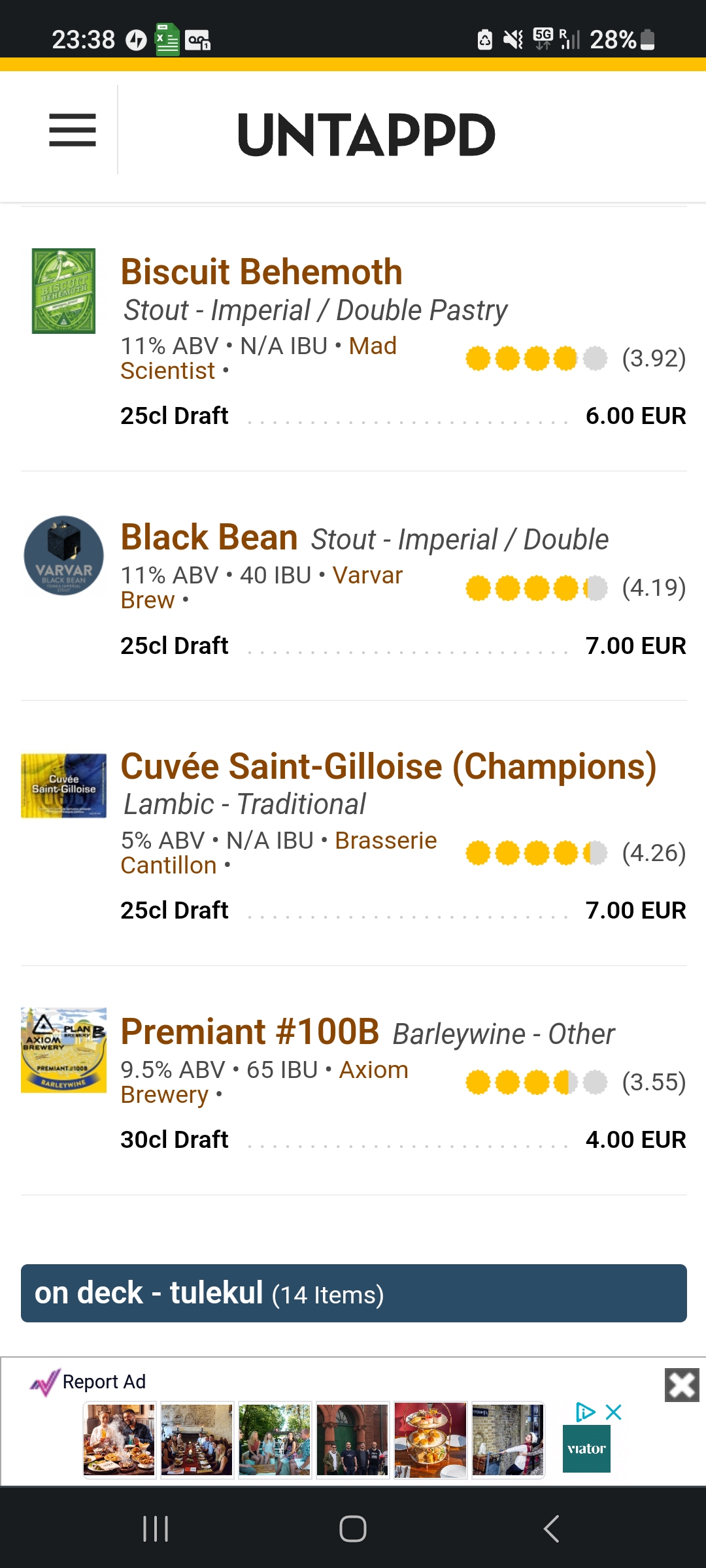Screen dimensions: 706x1568
Task: Visit the Brasserie Cantillon brewery link
Action: pos(386,841)
